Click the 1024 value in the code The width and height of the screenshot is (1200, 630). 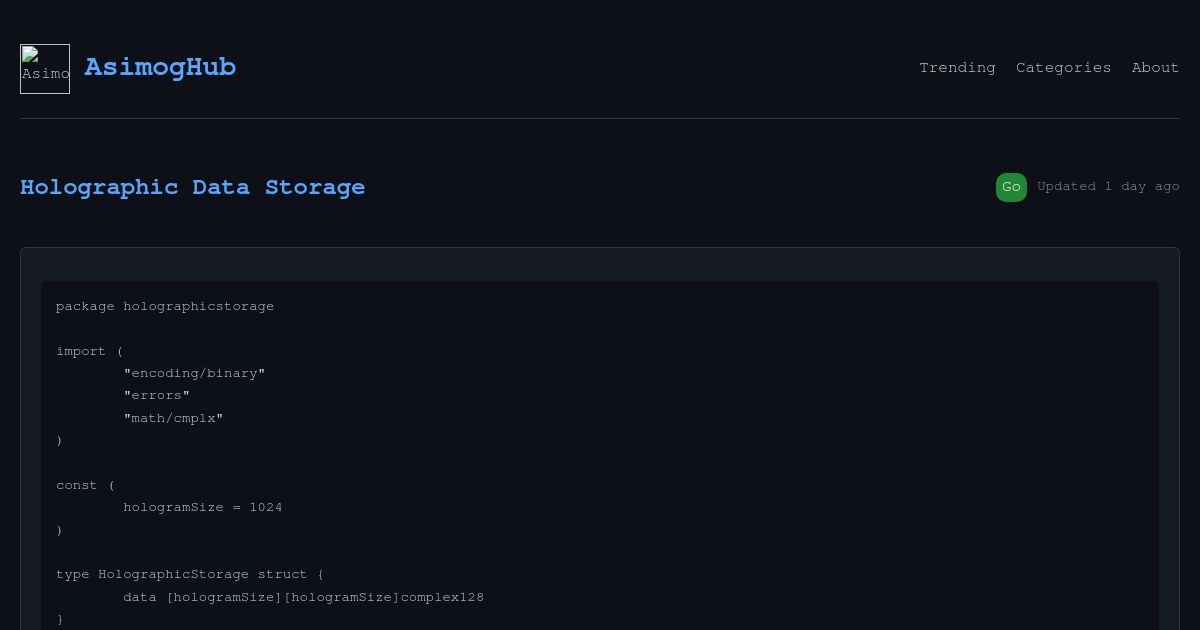tap(266, 508)
